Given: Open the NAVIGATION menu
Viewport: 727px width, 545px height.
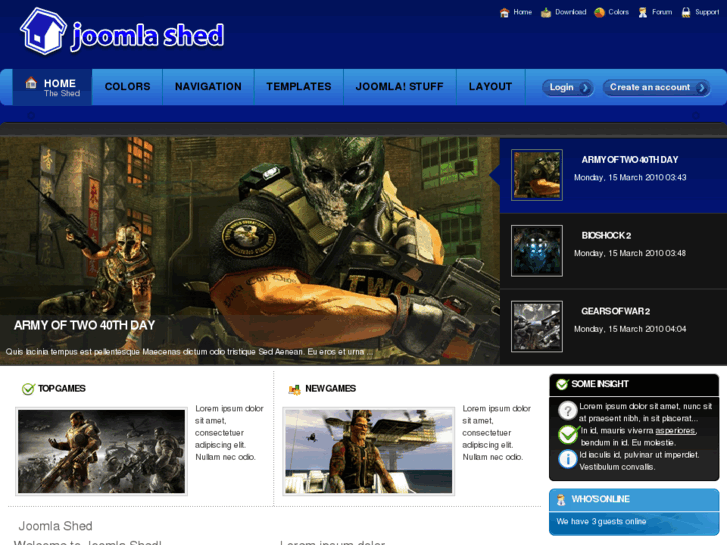Looking at the screenshot, I should tap(208, 87).
